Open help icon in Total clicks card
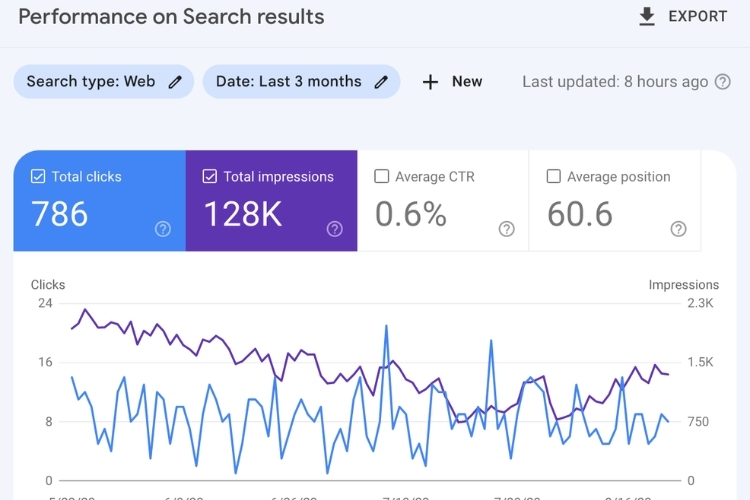 point(163,229)
